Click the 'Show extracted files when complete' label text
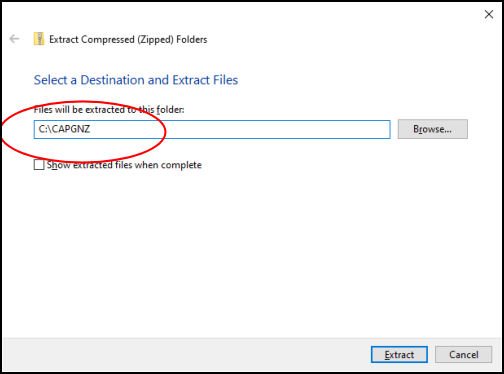Viewport: 504px width, 374px height. coord(124,165)
